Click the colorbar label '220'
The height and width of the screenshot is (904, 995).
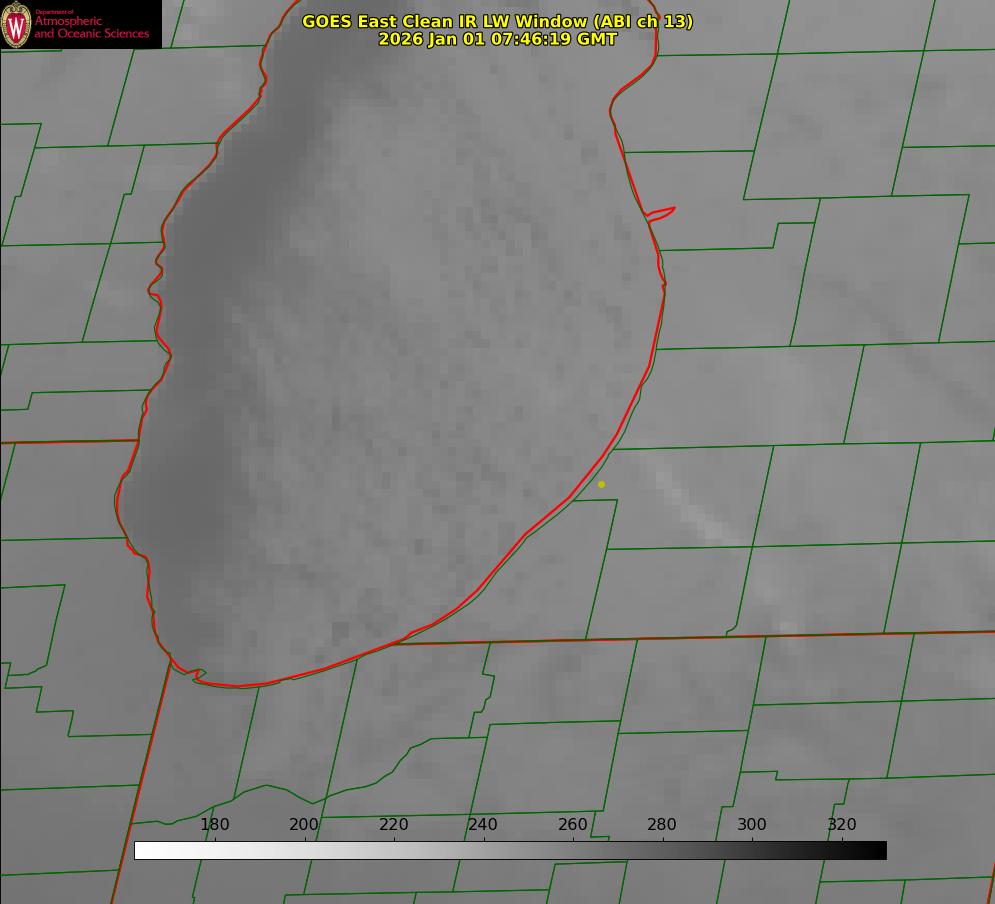(393, 824)
